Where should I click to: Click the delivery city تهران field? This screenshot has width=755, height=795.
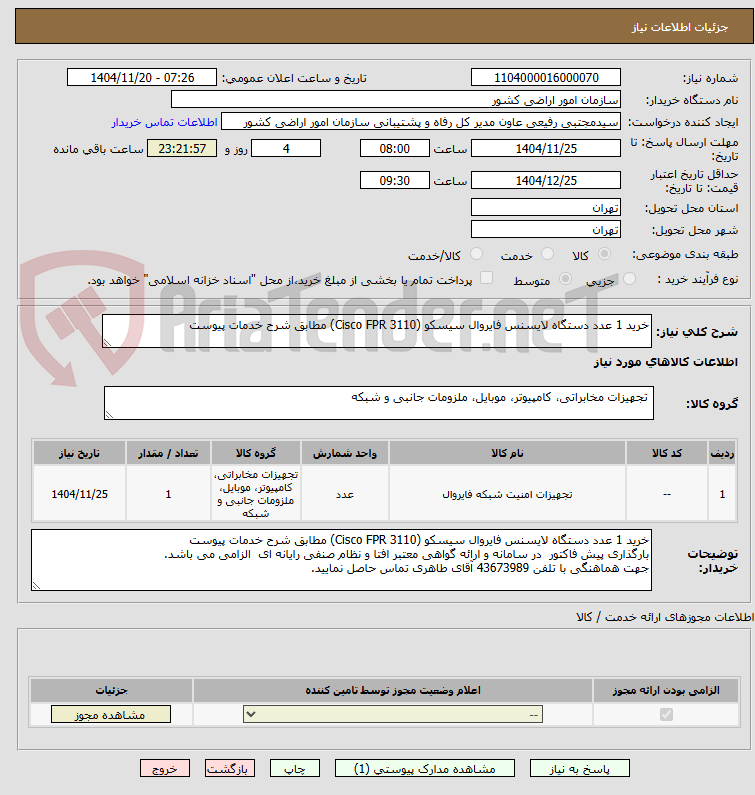click(546, 229)
